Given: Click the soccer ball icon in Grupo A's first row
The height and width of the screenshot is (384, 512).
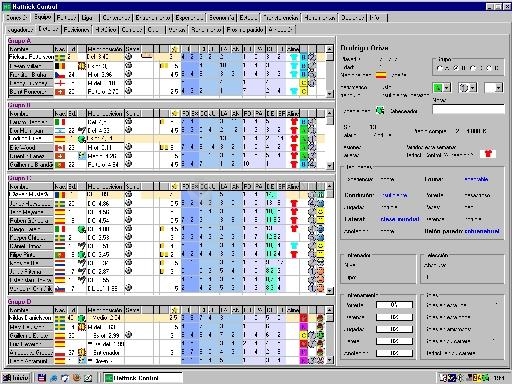Looking at the screenshot, I should click(x=128, y=57).
